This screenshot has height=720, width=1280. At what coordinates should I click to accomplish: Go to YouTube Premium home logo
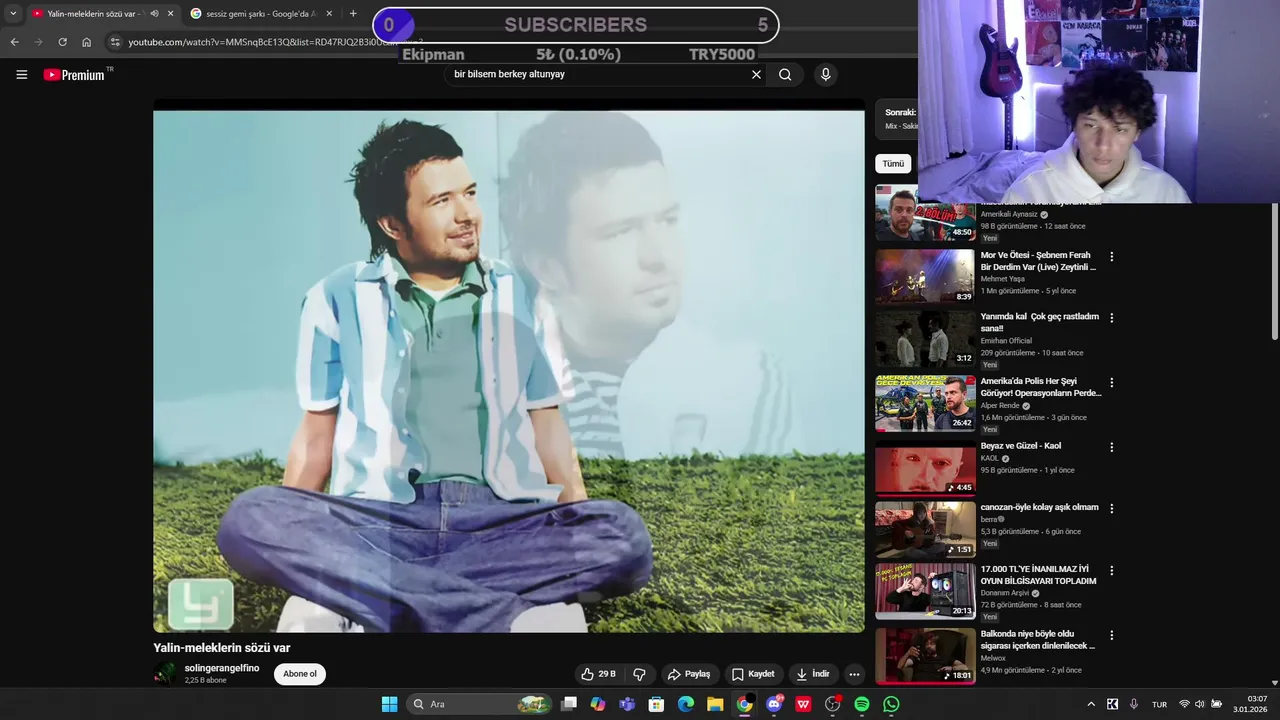(76, 74)
